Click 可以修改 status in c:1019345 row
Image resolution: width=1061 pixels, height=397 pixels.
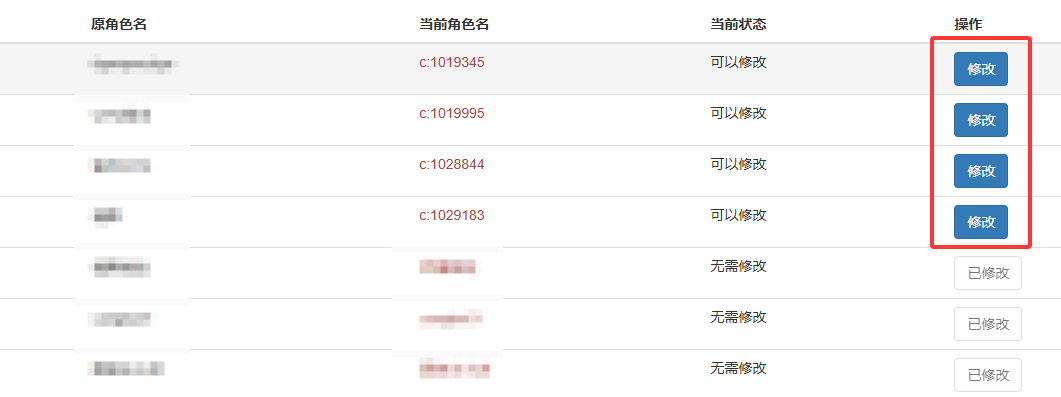(738, 62)
